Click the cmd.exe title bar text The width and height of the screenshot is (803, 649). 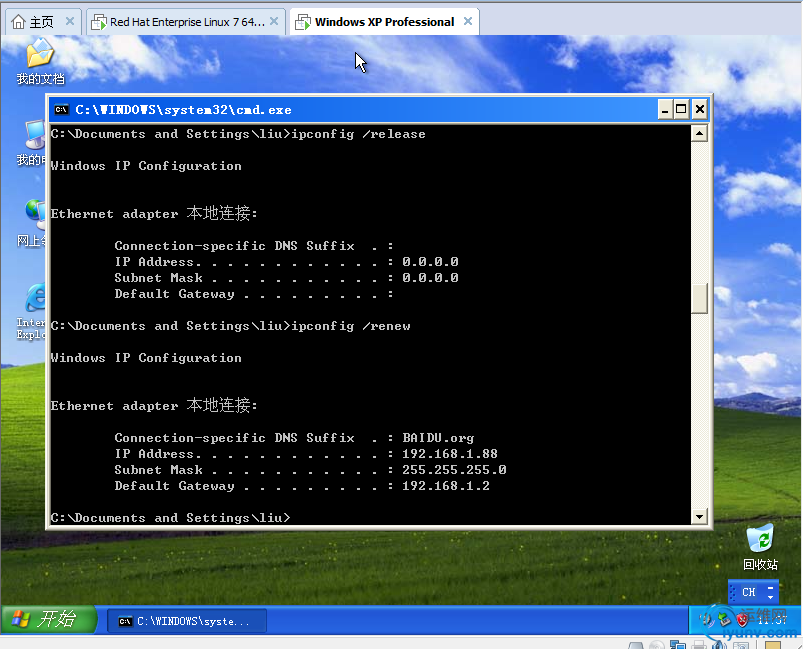pos(183,110)
